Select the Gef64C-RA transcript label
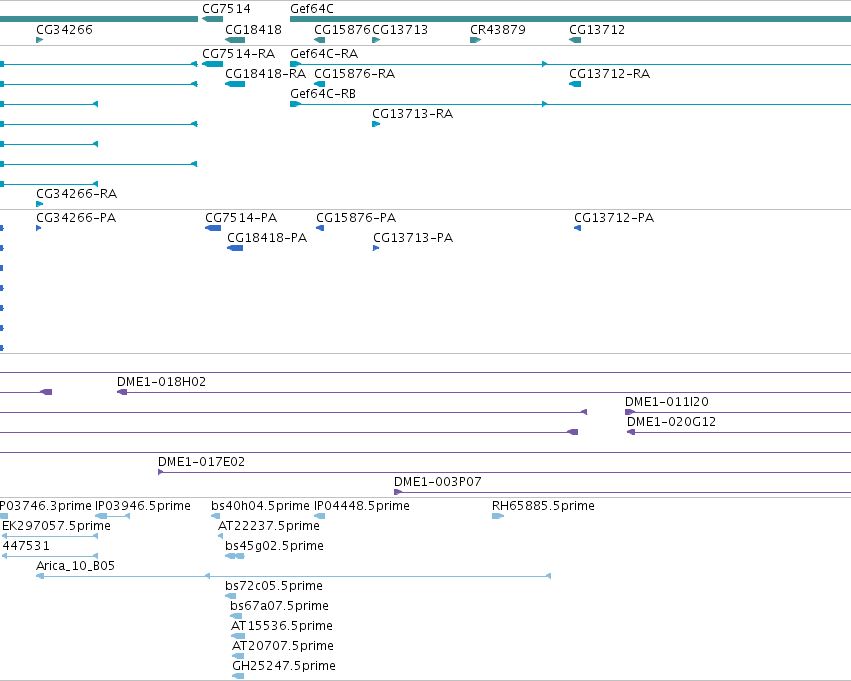This screenshot has width=851, height=681. 324,54
